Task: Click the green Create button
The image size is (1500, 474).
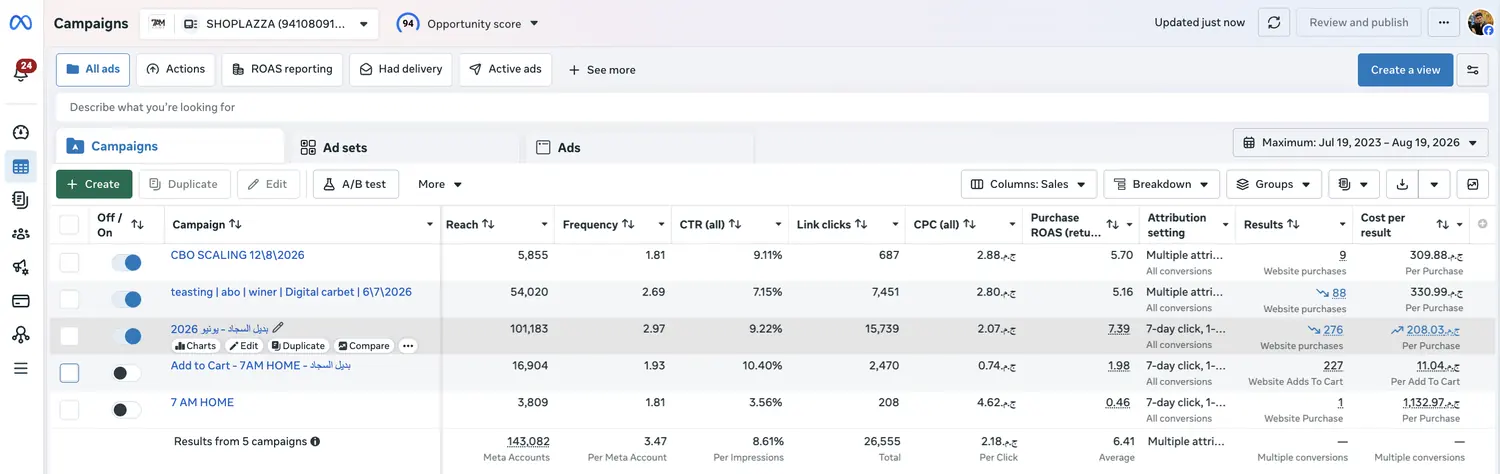Action: [x=94, y=184]
